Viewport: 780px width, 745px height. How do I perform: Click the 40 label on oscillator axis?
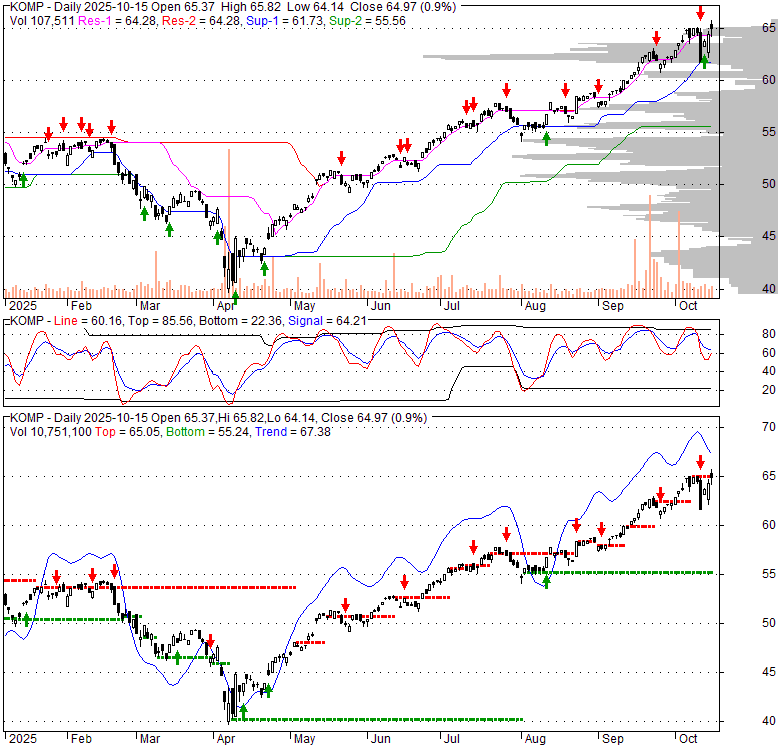pos(769,372)
